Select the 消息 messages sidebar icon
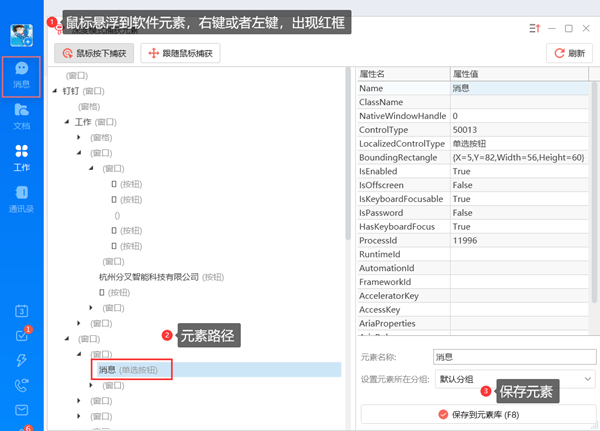The width and height of the screenshot is (600, 431). [21, 75]
